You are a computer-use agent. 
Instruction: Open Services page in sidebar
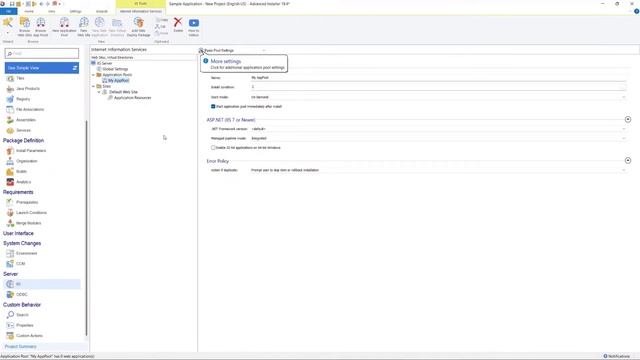click(19, 130)
